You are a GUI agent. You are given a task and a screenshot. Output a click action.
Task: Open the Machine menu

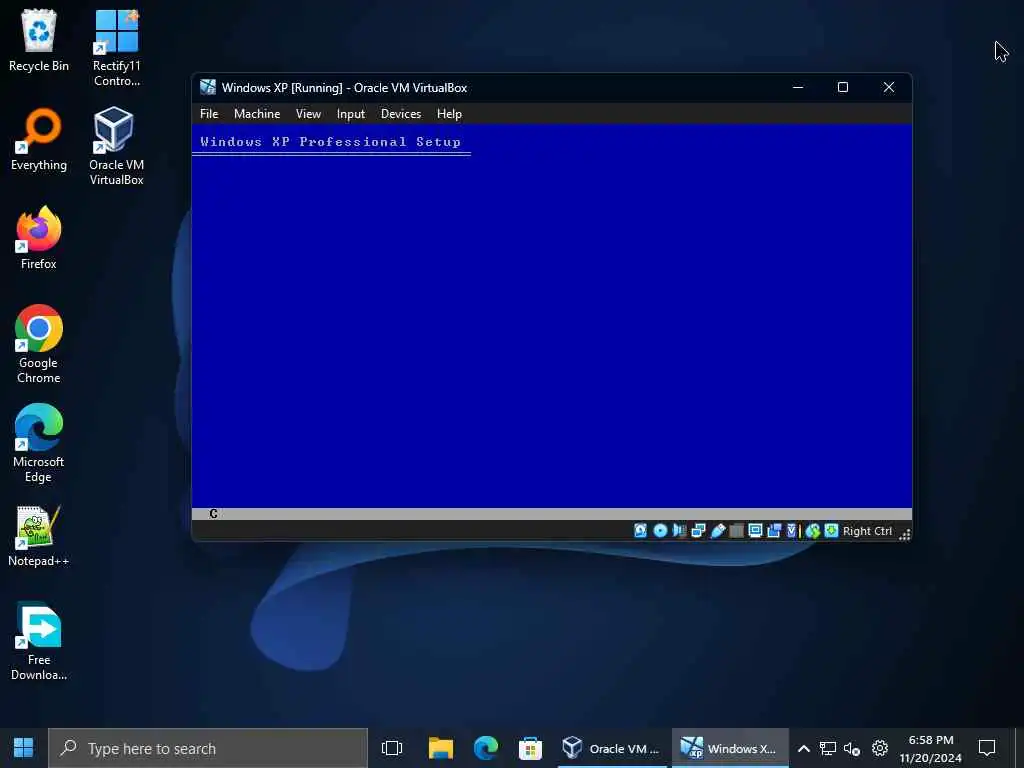[257, 114]
